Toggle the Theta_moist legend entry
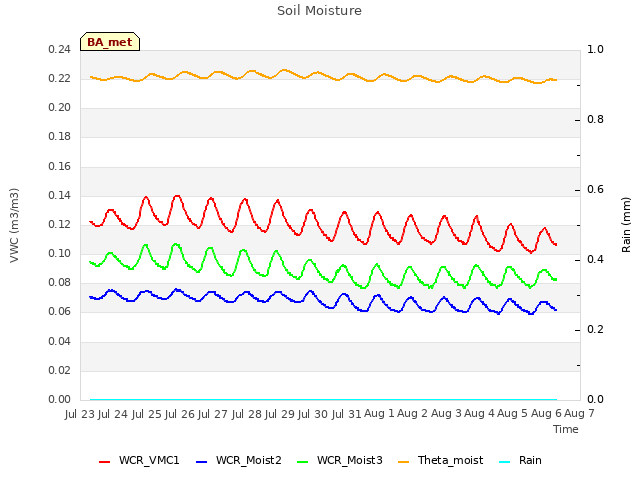 tap(440, 461)
